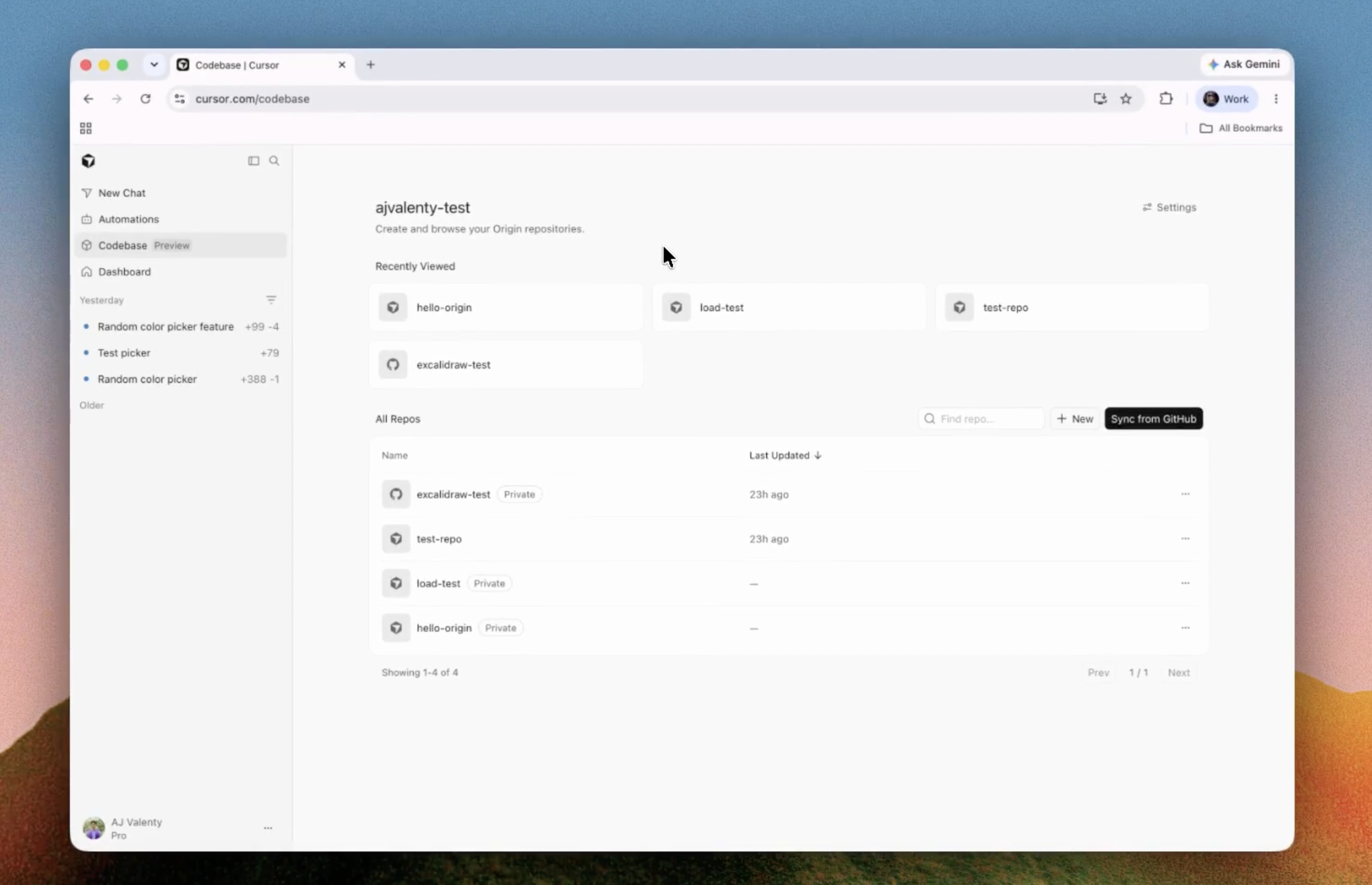Screen dimensions: 1372x885
Task: Open the Work profile menu
Action: point(1227,99)
